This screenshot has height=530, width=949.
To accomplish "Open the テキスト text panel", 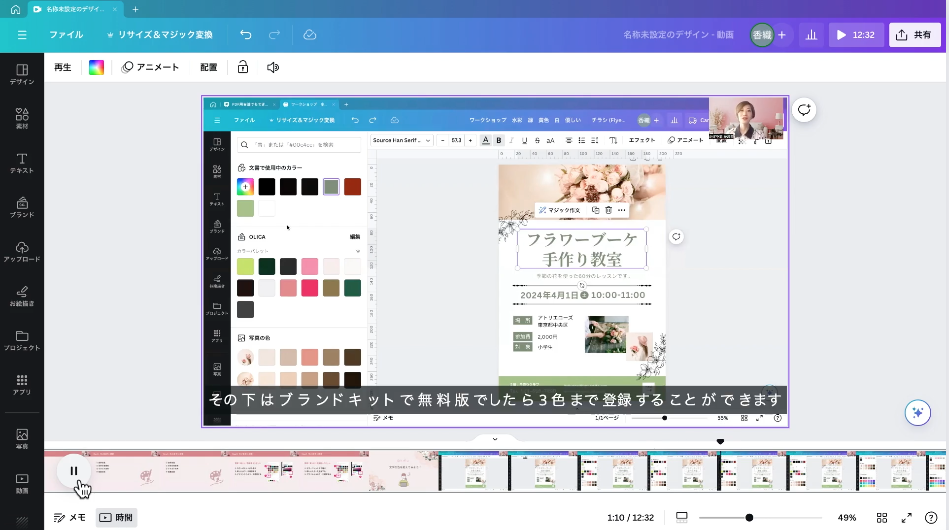I will [x=22, y=163].
